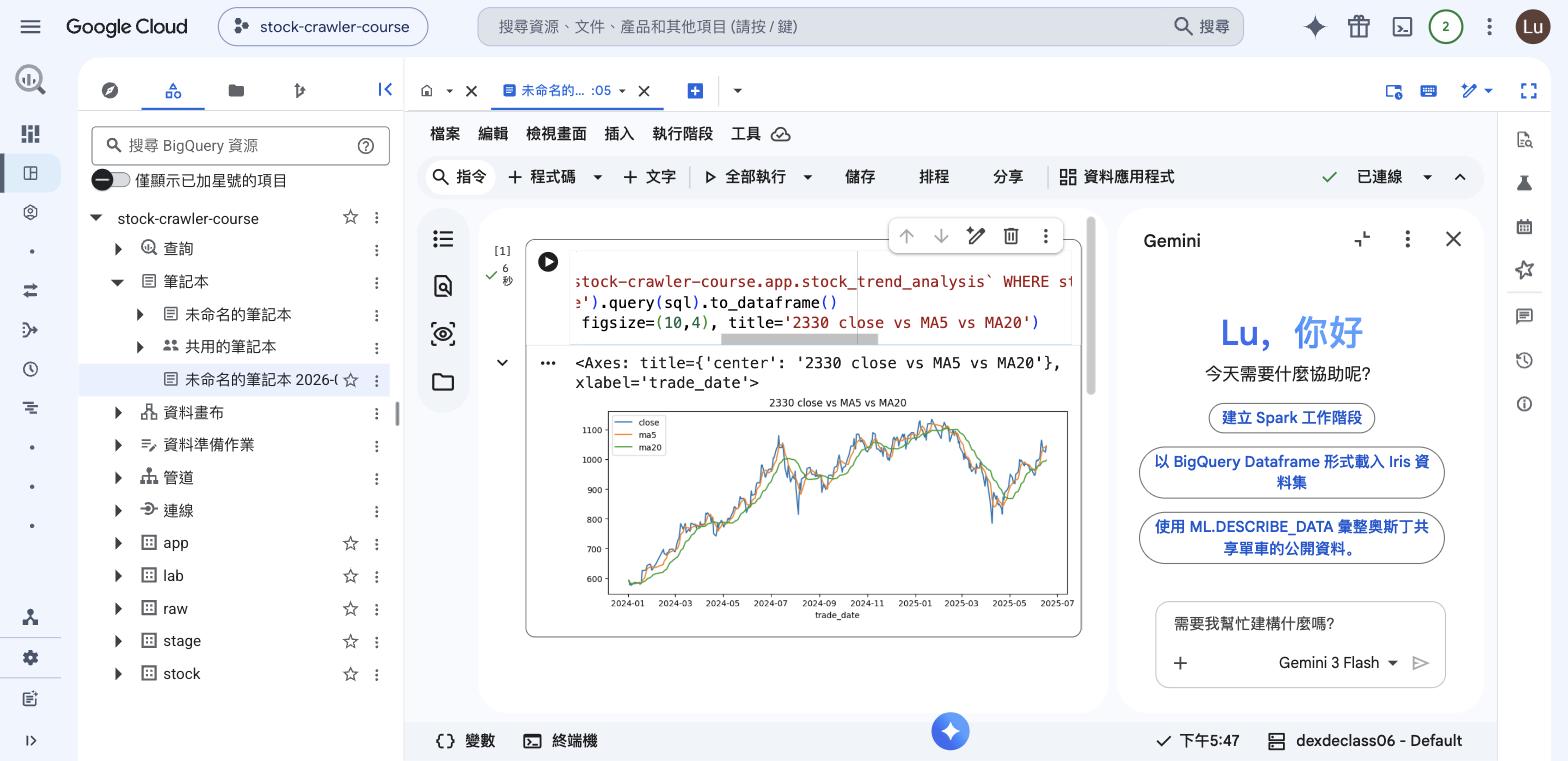
Task: Add attachment plus in Gemini prompt
Action: [x=1180, y=663]
